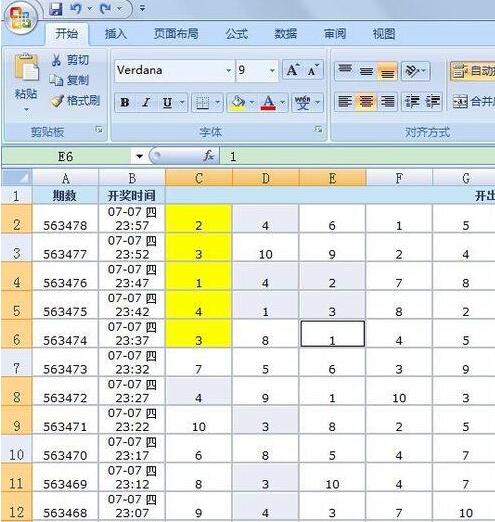Apply cell borders icon

pyautogui.click(x=202, y=102)
